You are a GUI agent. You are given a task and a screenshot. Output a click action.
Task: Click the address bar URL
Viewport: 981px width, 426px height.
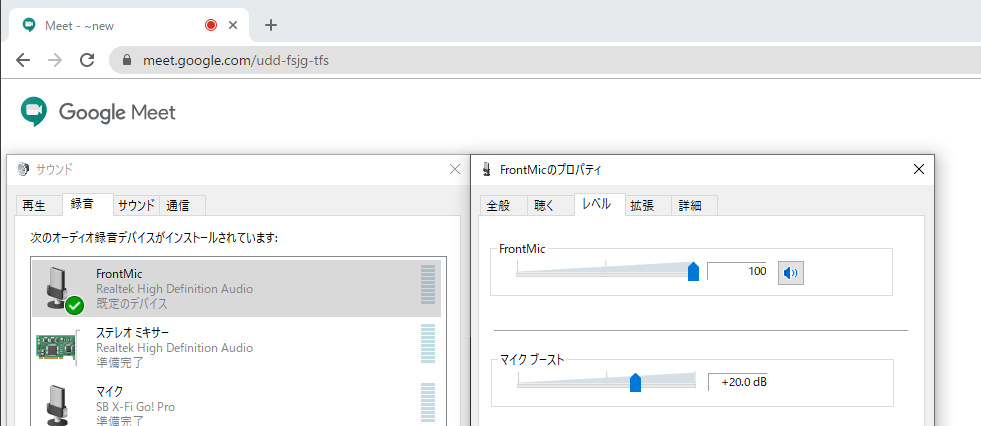point(236,61)
